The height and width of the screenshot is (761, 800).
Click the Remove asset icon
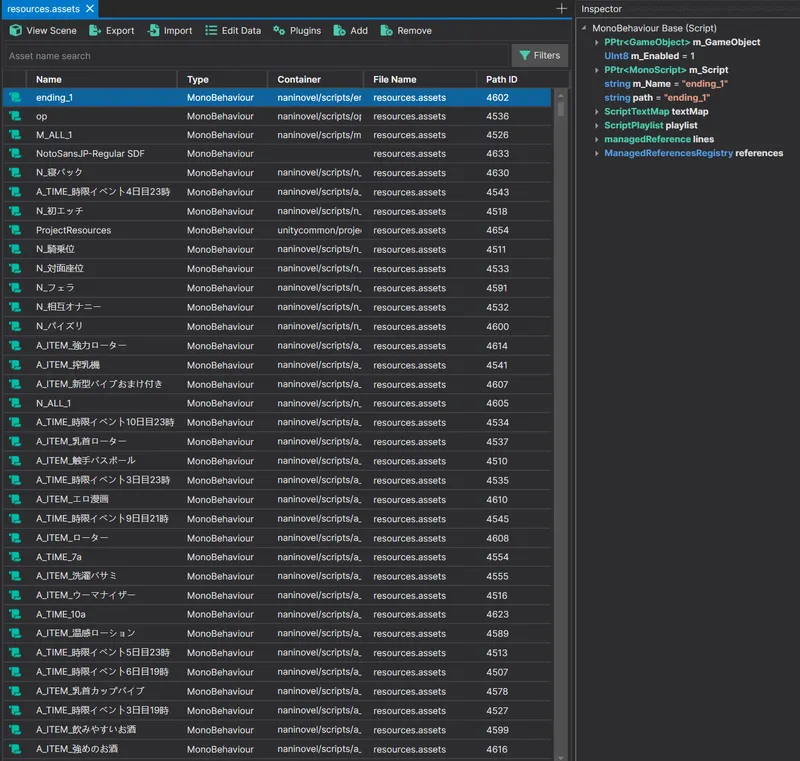[386, 31]
